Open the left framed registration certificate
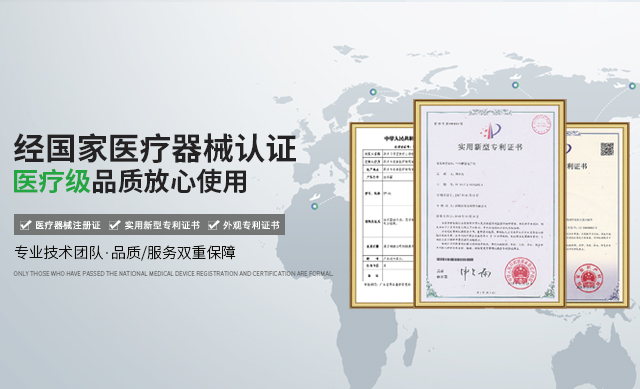The height and width of the screenshot is (389, 640). tap(382, 215)
